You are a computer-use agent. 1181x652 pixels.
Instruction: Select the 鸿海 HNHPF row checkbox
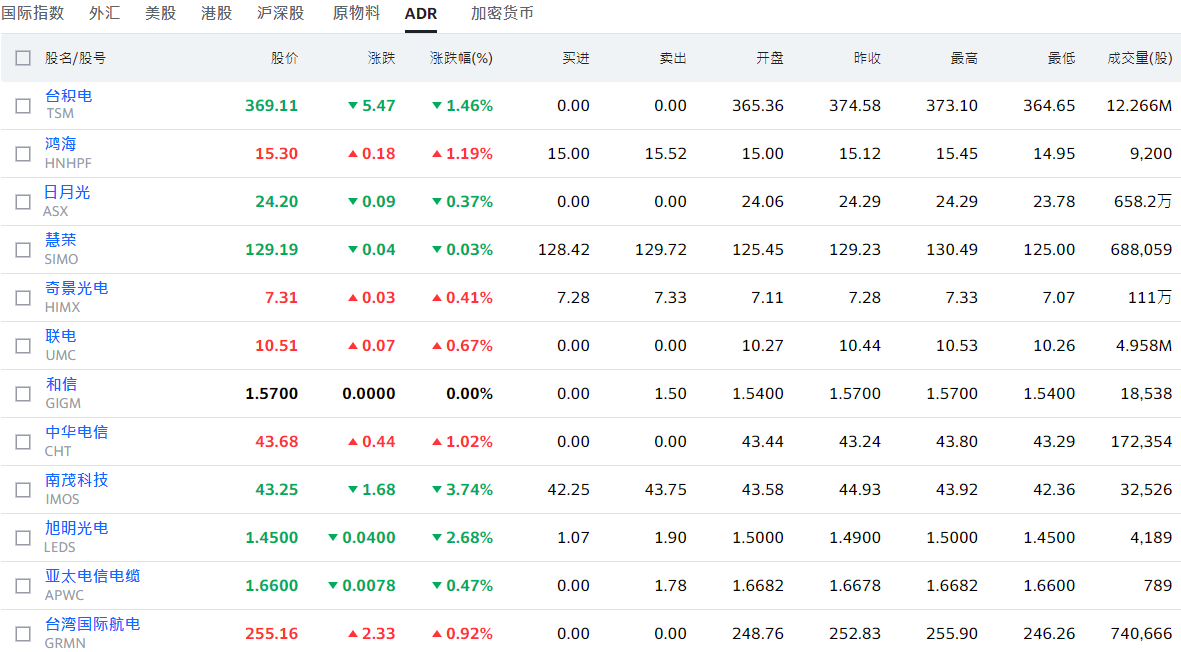click(23, 154)
